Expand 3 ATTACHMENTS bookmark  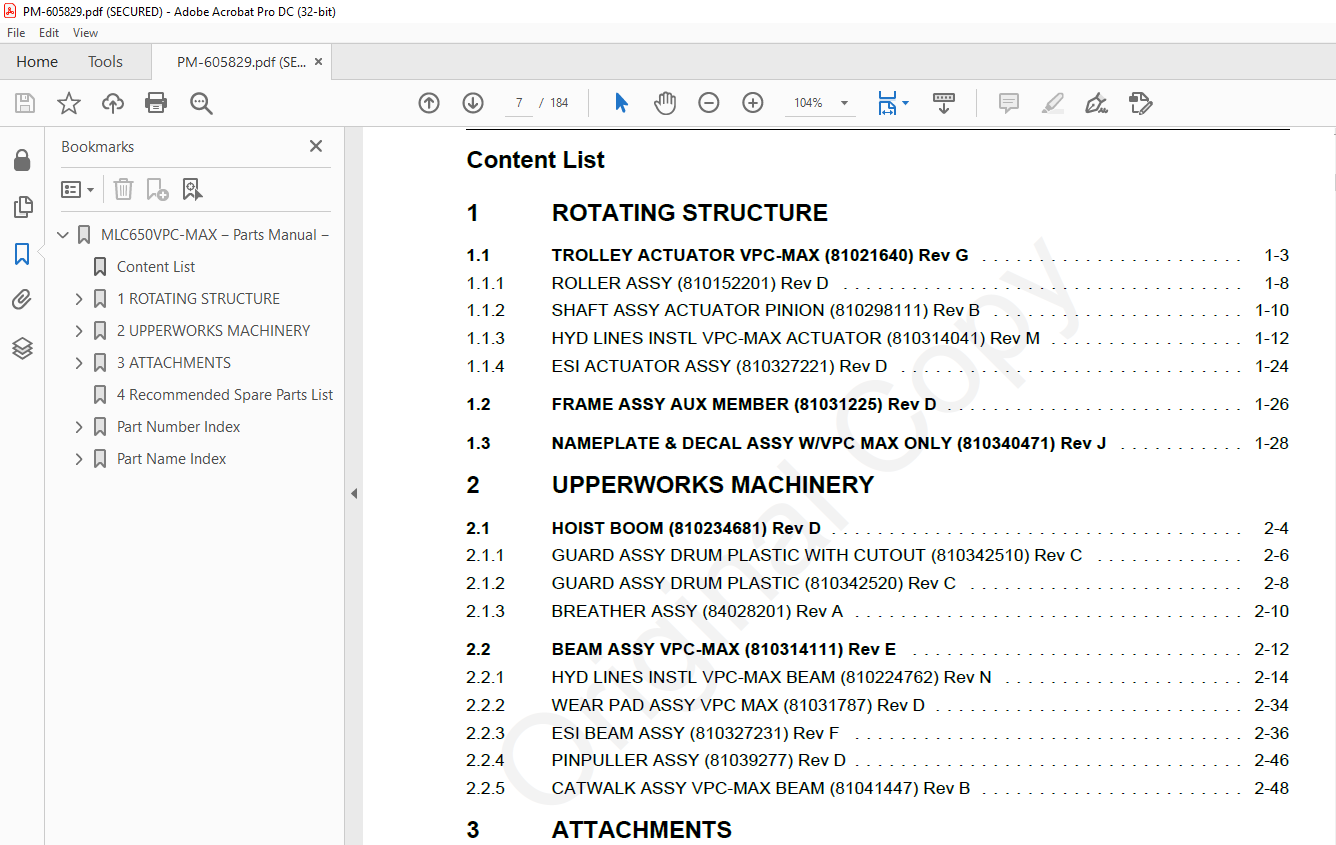pyautogui.click(x=79, y=363)
